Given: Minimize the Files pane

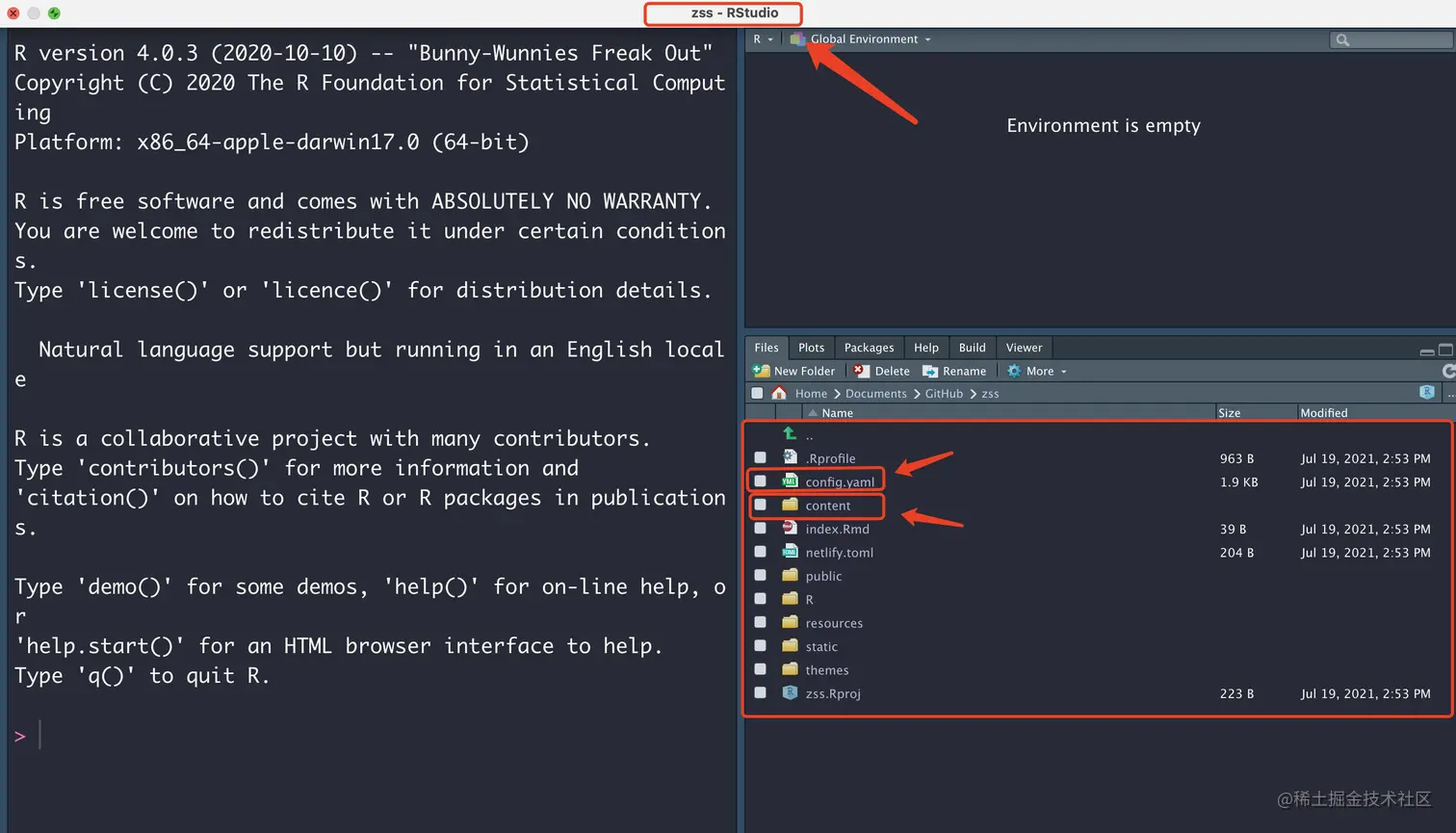Looking at the screenshot, I should [x=1426, y=351].
